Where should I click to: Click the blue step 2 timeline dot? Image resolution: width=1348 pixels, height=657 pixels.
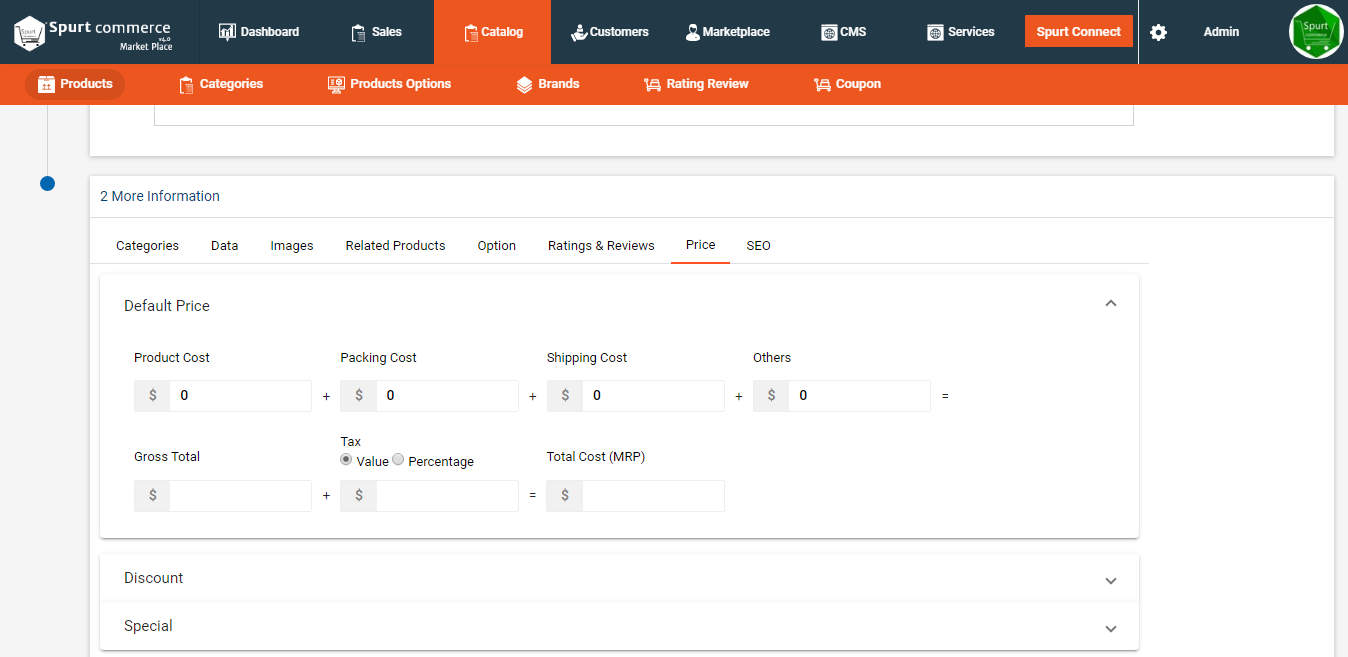pyautogui.click(x=47, y=184)
